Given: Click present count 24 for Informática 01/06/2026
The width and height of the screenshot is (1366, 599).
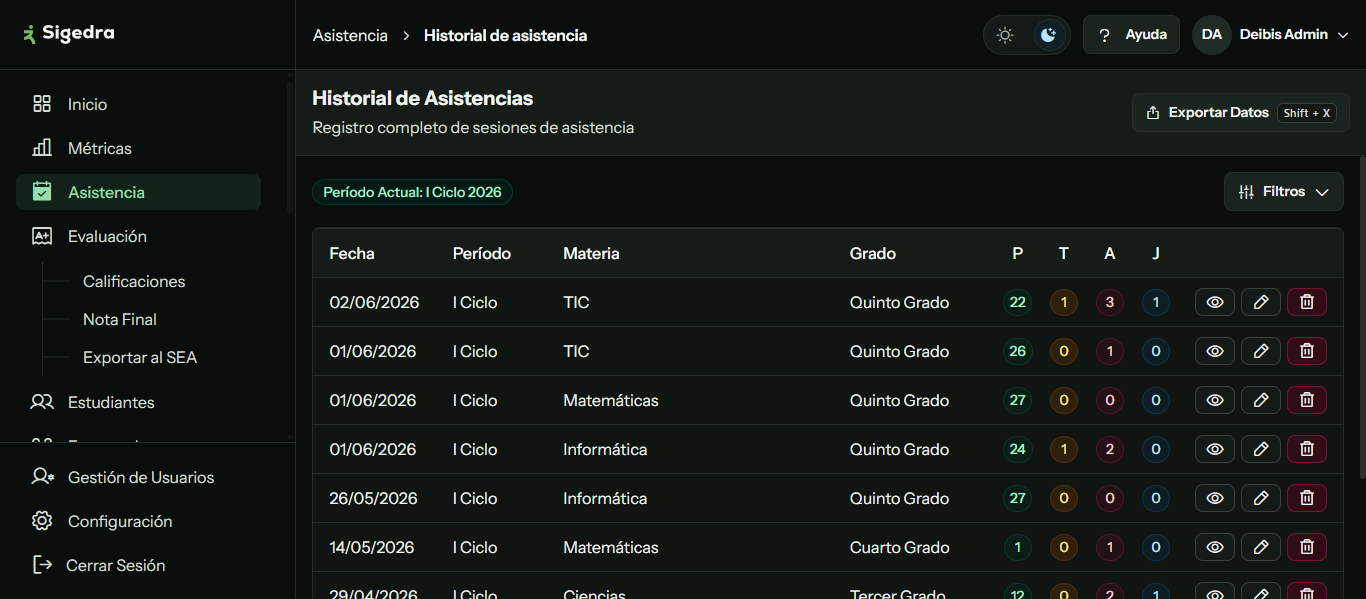Looking at the screenshot, I should pyautogui.click(x=1017, y=449).
